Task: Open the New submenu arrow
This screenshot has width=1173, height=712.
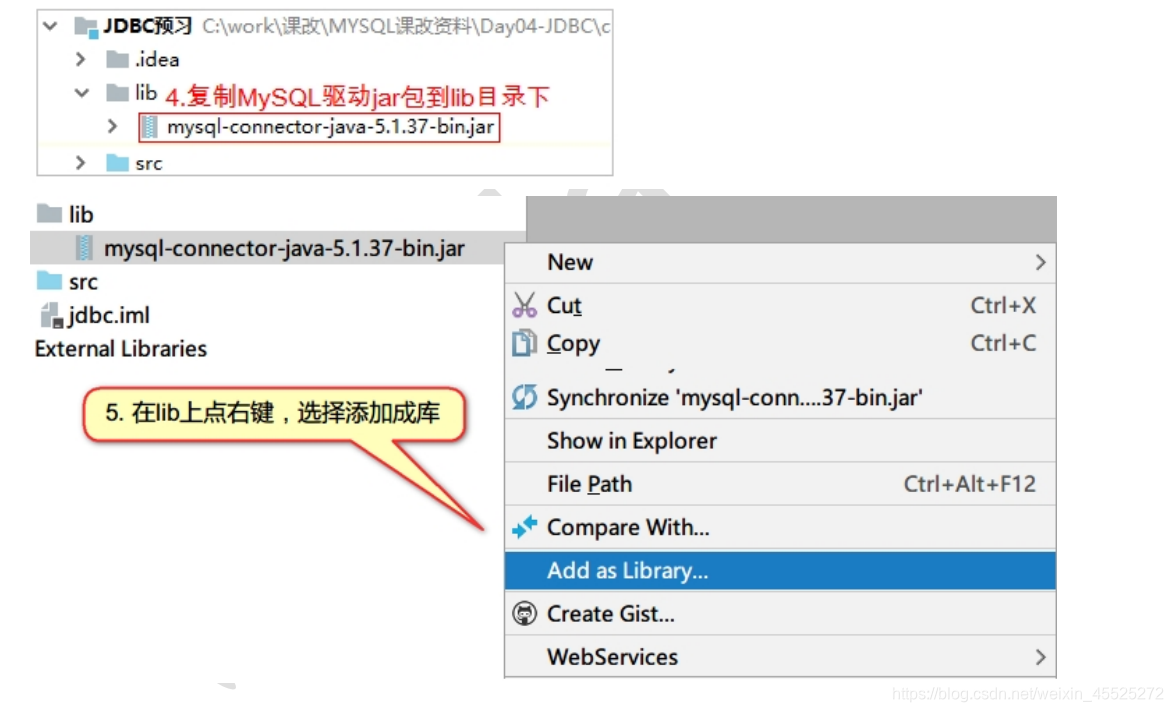Action: [1040, 263]
